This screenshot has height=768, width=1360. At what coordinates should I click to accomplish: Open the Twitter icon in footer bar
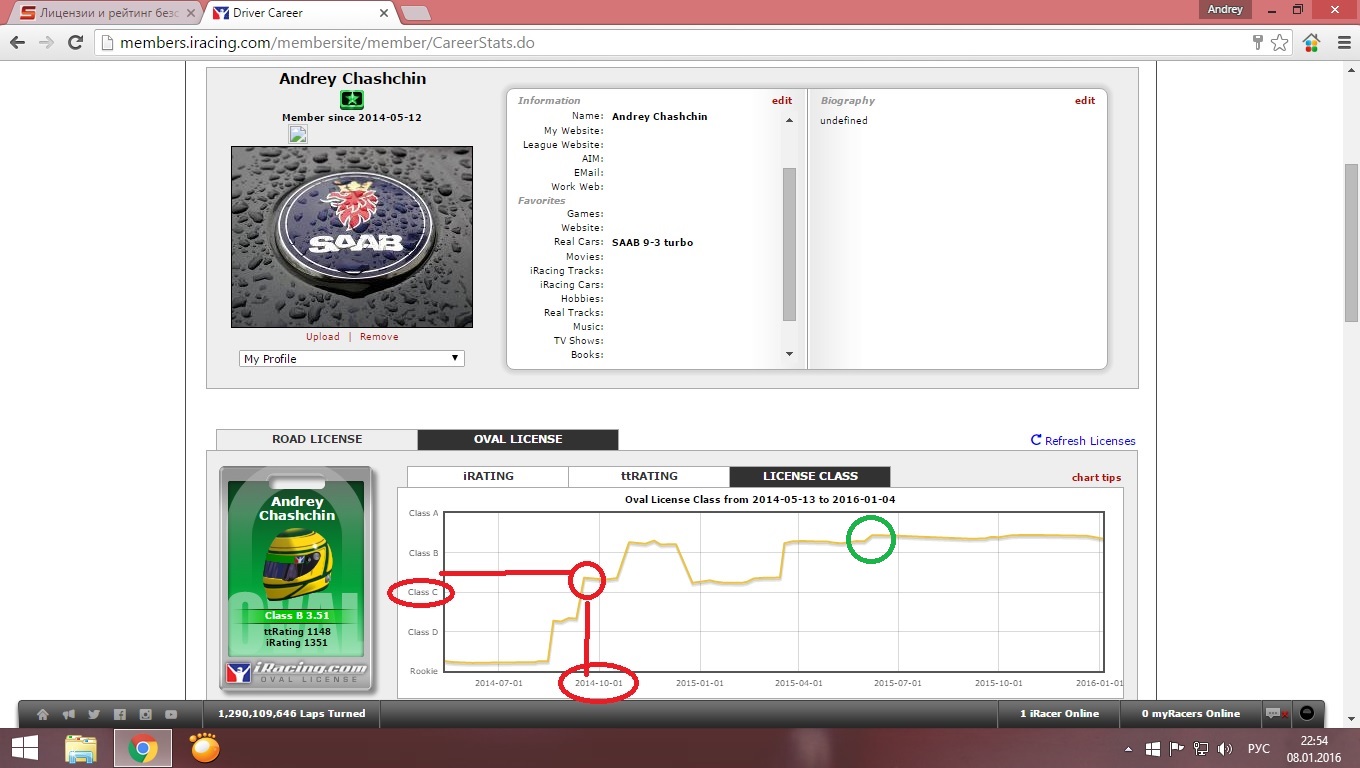point(94,714)
